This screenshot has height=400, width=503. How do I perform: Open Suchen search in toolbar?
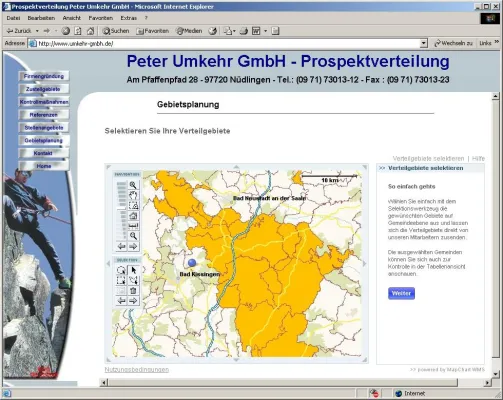click(116, 31)
